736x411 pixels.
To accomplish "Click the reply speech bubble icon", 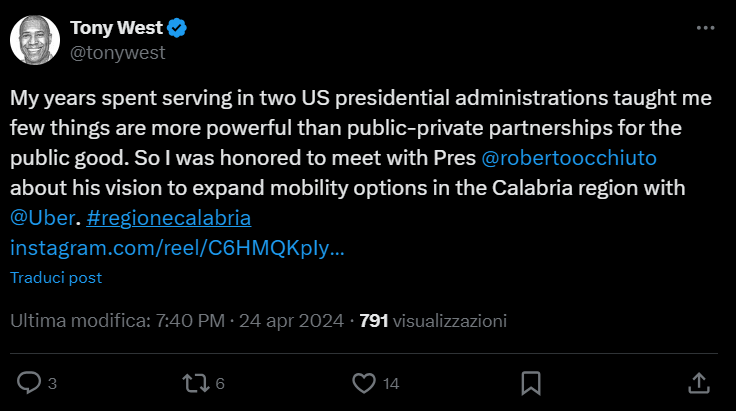I will tap(30, 382).
